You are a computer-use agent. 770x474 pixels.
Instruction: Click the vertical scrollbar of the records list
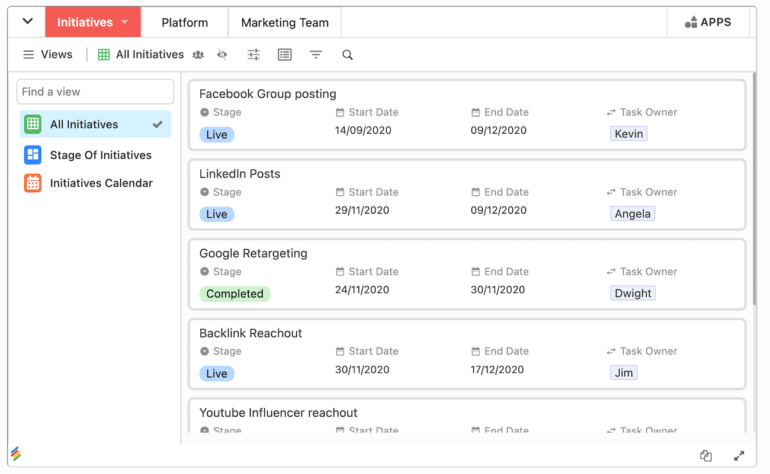click(x=754, y=189)
